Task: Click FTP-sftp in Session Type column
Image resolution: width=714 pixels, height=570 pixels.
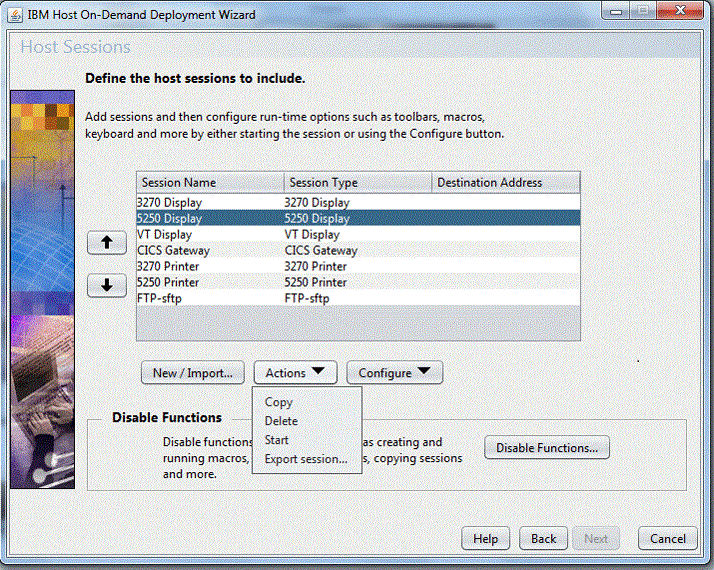Action: [x=307, y=298]
